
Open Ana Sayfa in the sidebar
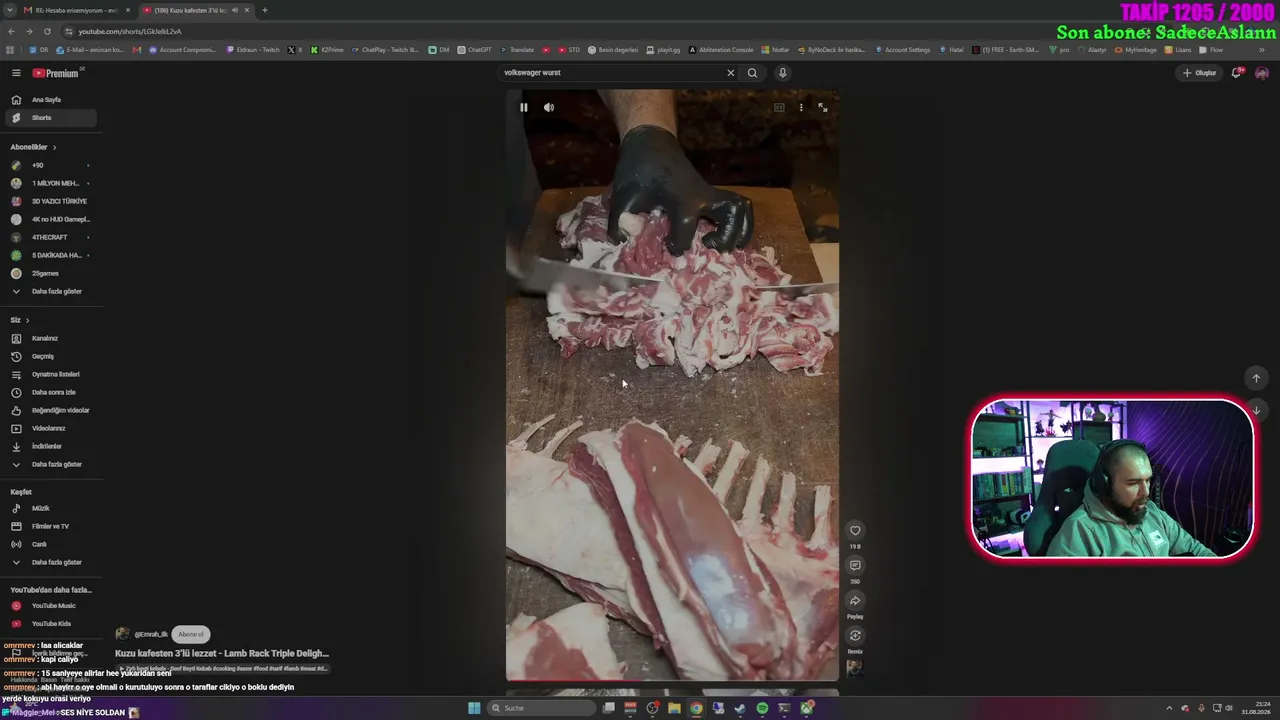(x=50, y=100)
